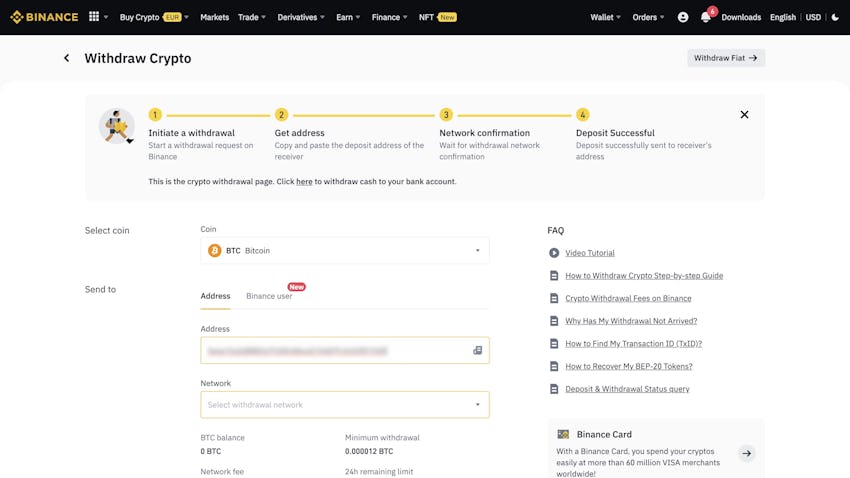
Task: Click the '0 BTC' balance value
Action: [210, 451]
